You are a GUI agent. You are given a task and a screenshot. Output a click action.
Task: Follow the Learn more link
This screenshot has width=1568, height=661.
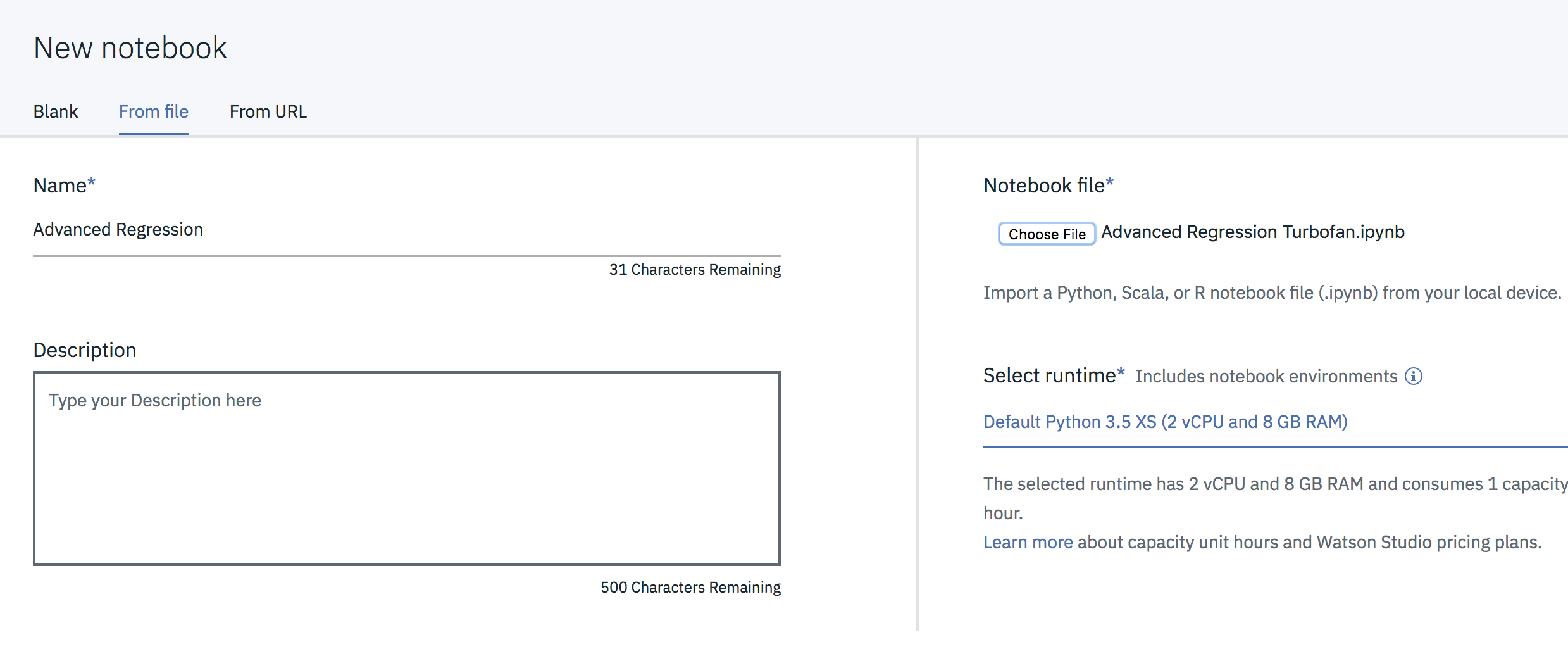pyautogui.click(x=1028, y=542)
